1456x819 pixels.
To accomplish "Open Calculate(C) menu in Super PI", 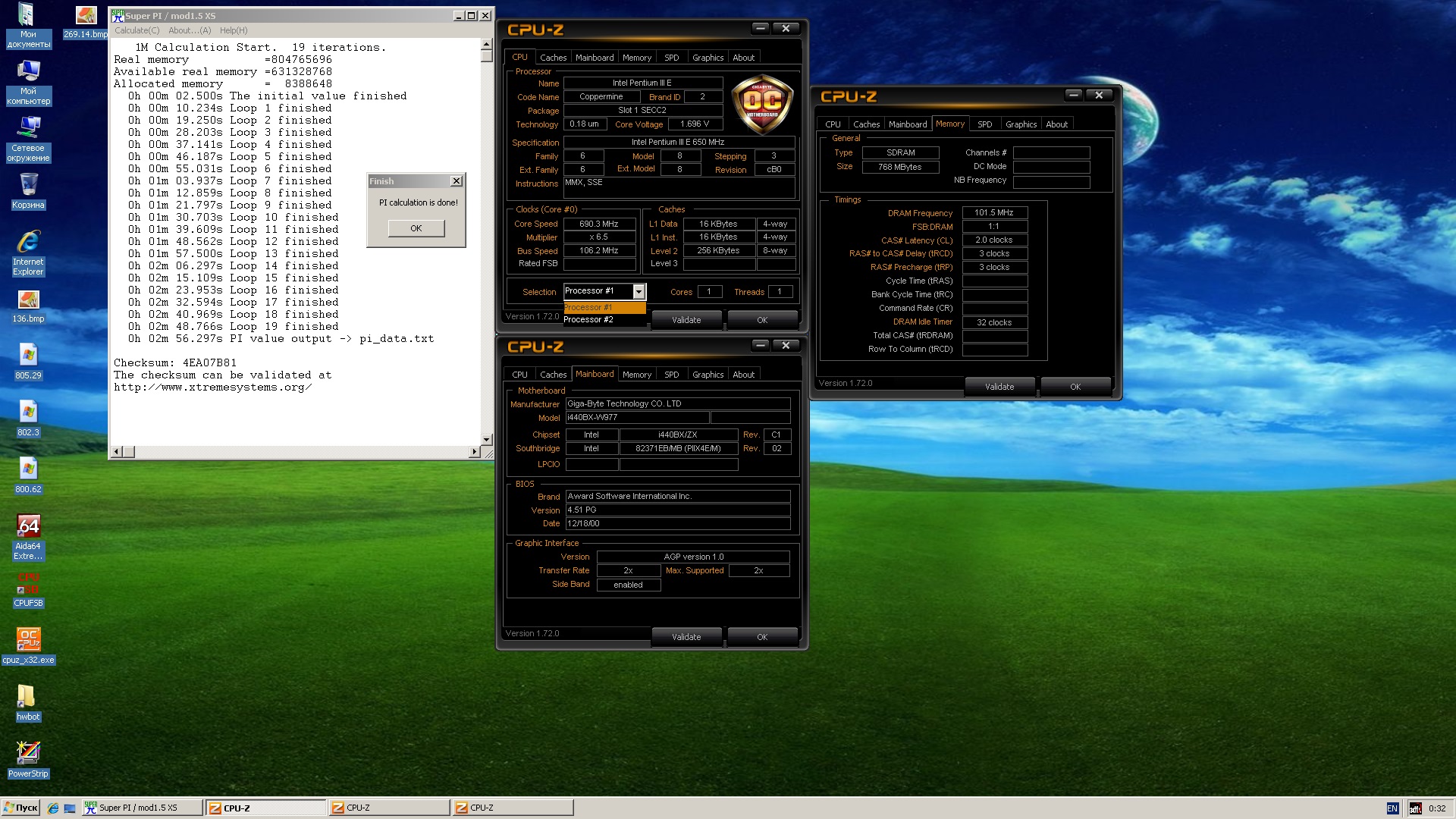I will [x=136, y=30].
